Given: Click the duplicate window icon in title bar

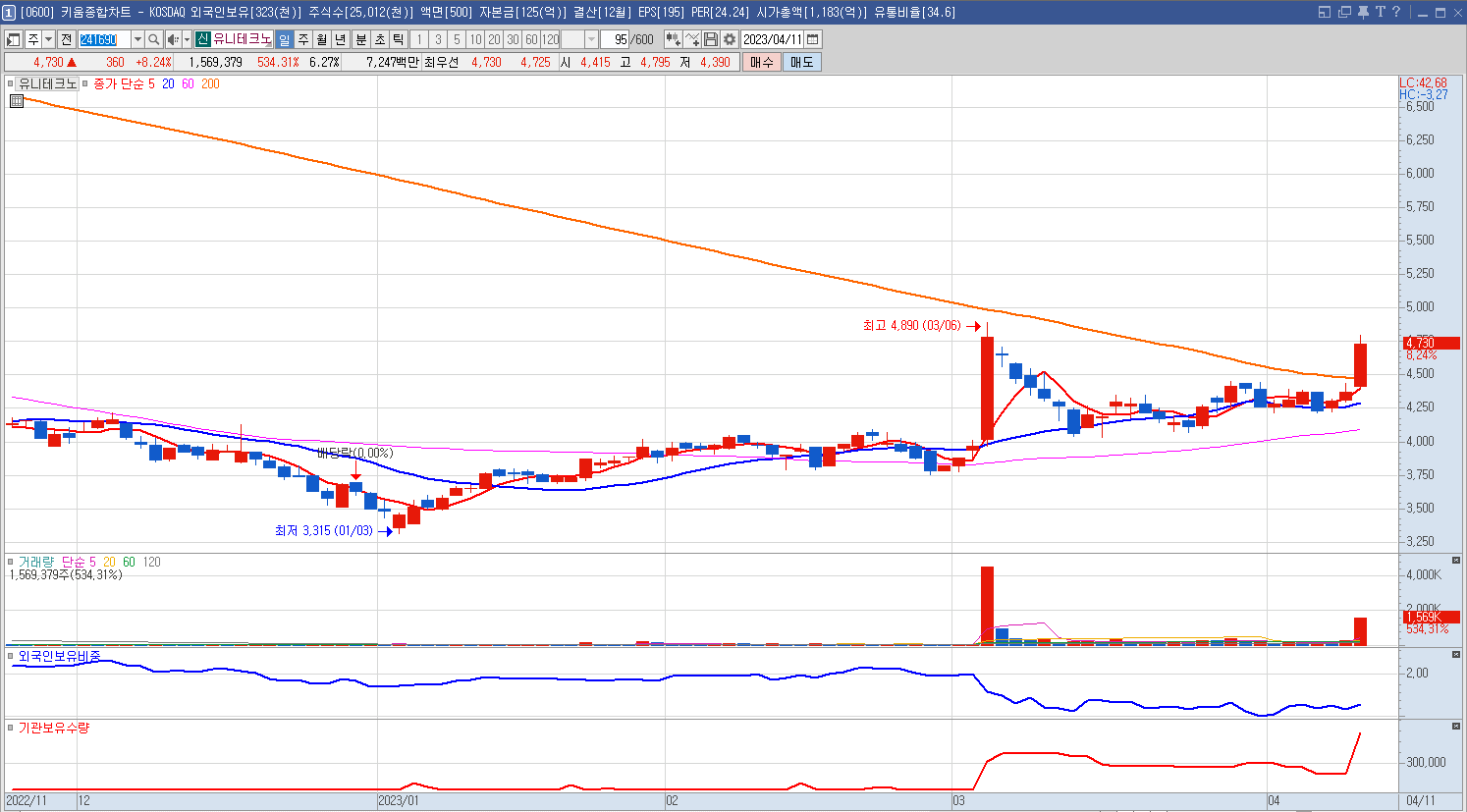Looking at the screenshot, I should (1343, 12).
